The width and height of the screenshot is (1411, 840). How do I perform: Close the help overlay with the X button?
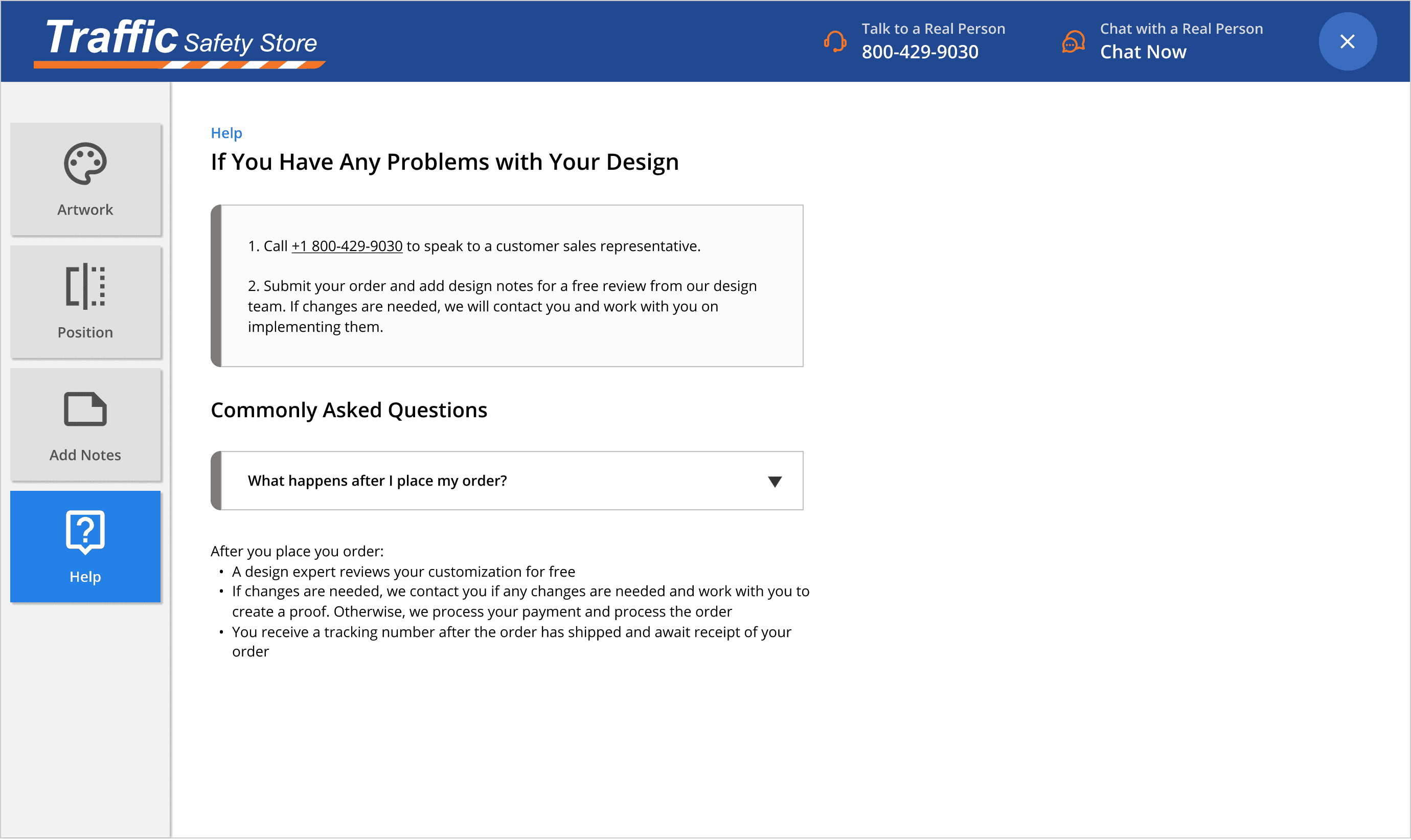[x=1347, y=41]
